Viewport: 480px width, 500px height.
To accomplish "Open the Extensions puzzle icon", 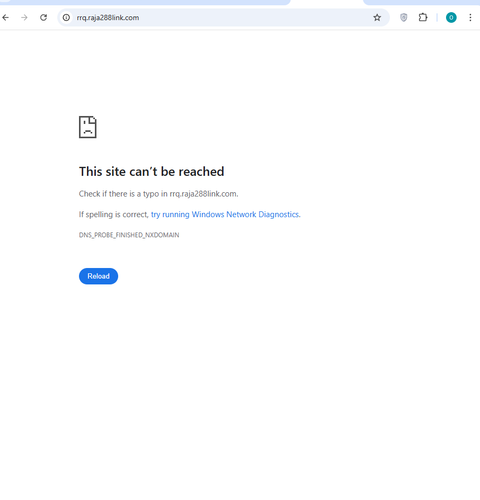I will point(423,17).
